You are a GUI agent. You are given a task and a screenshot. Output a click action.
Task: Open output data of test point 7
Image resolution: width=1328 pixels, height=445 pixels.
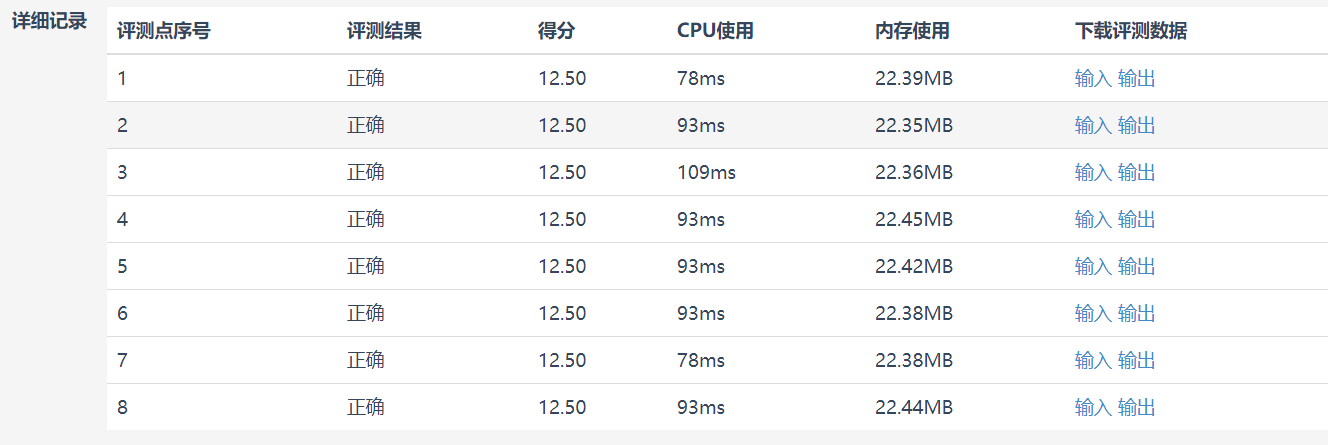pos(1136,360)
